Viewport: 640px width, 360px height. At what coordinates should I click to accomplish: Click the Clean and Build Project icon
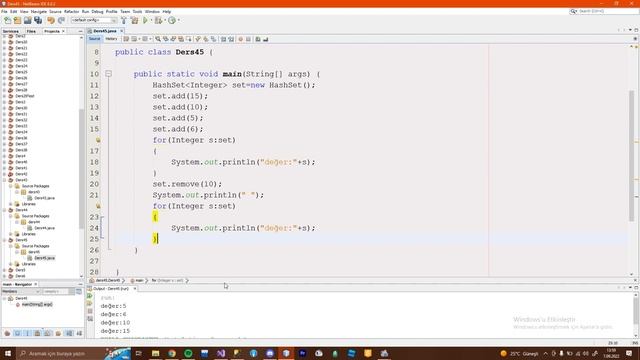pos(134,20)
